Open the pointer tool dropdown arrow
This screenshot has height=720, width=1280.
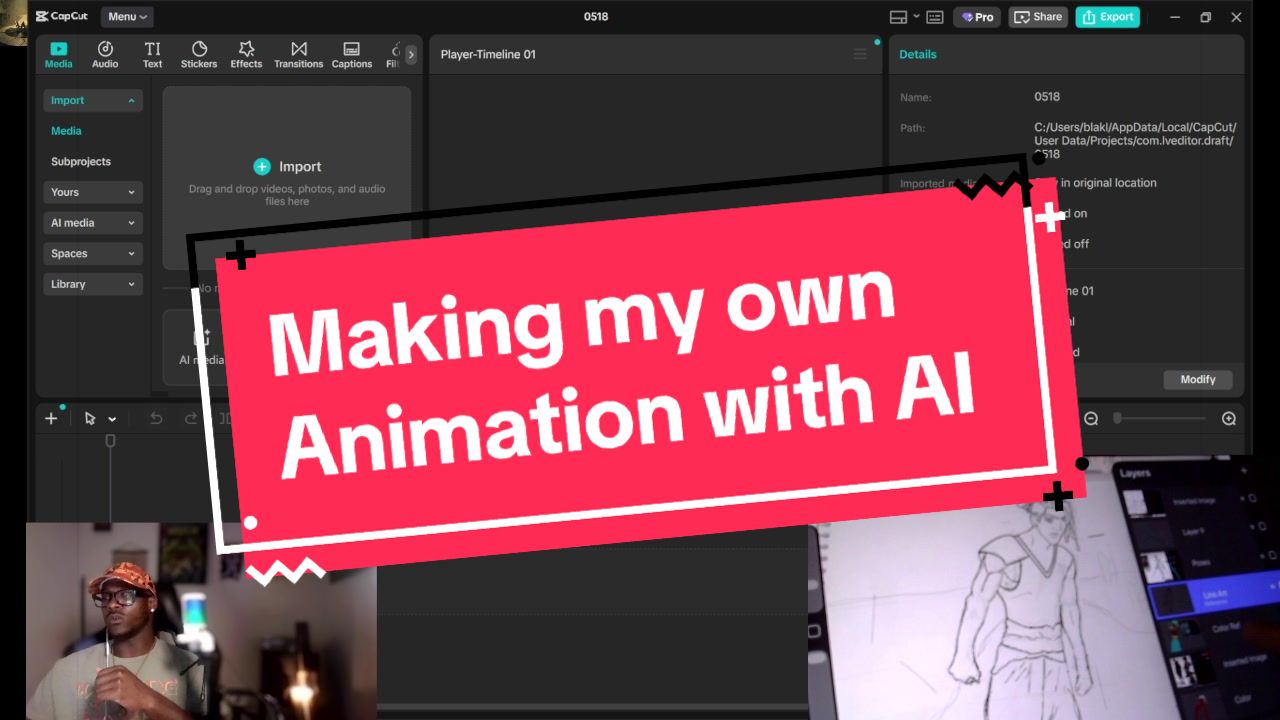tap(112, 420)
